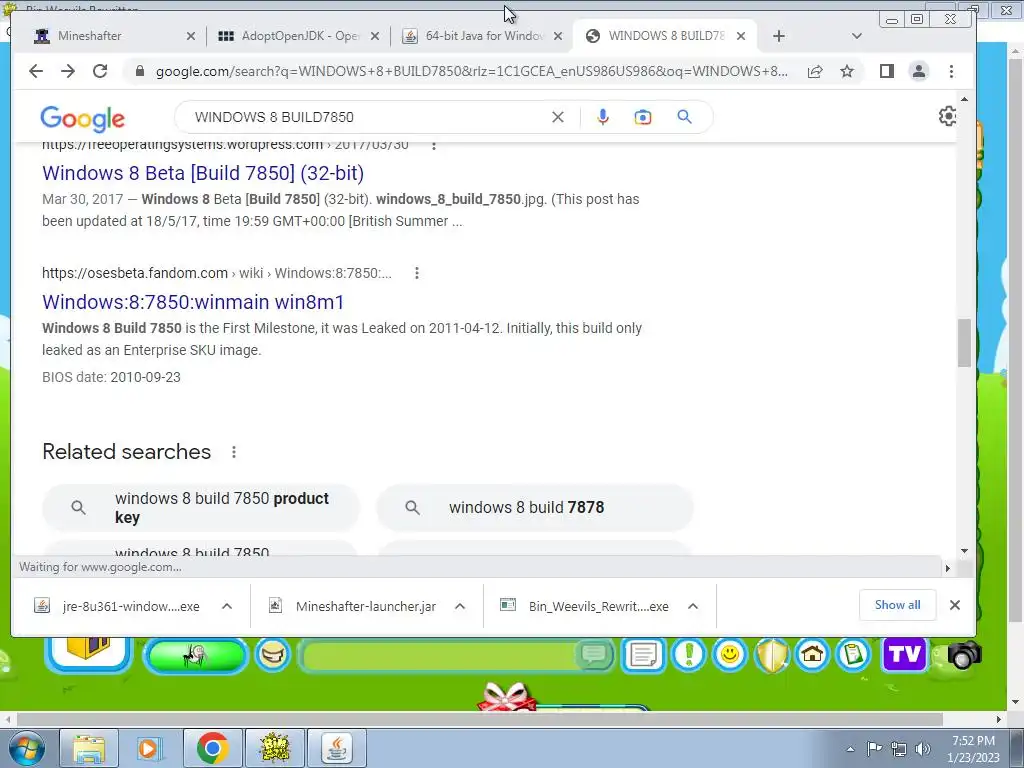Click shield icon in Bin Weevils
1024x768 pixels.
coord(771,654)
